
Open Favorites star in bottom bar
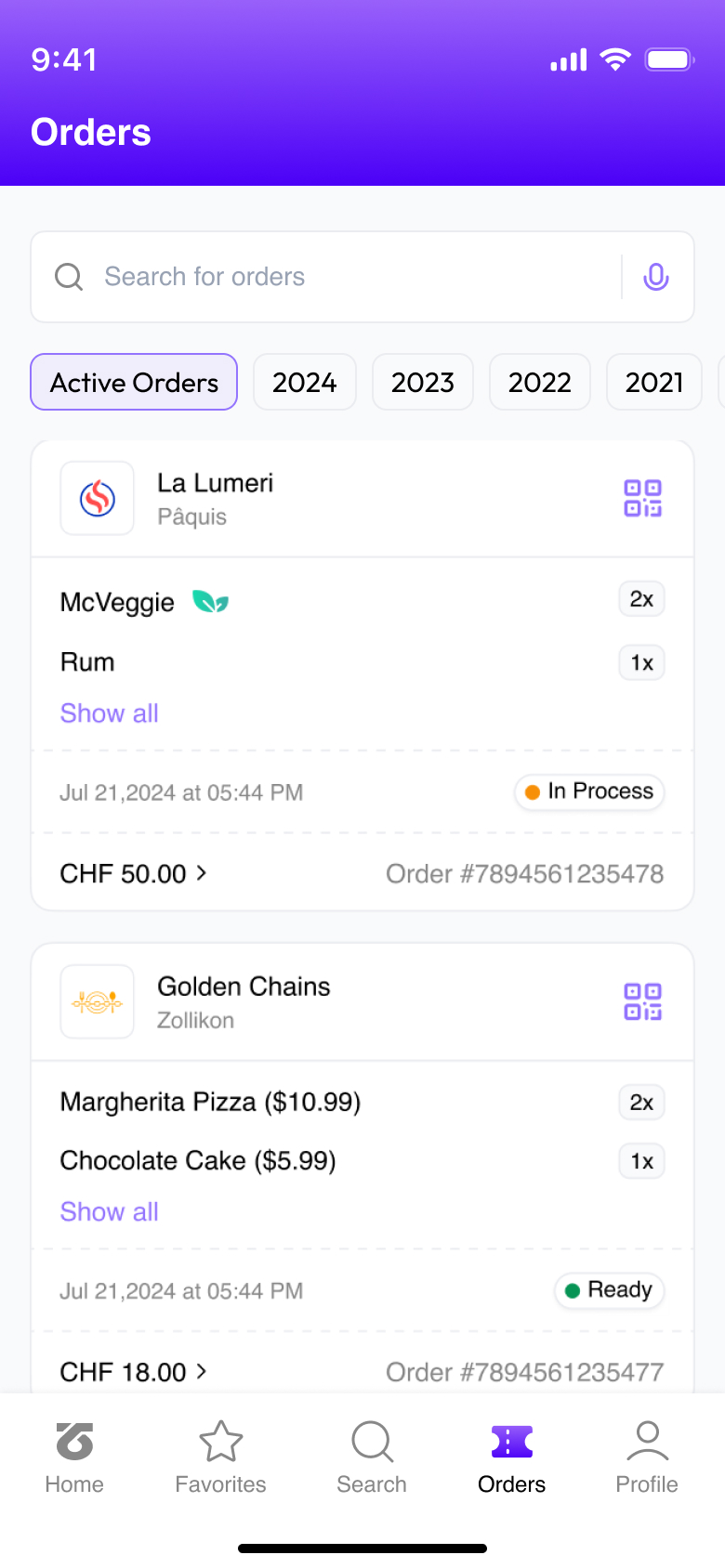pyautogui.click(x=221, y=1457)
